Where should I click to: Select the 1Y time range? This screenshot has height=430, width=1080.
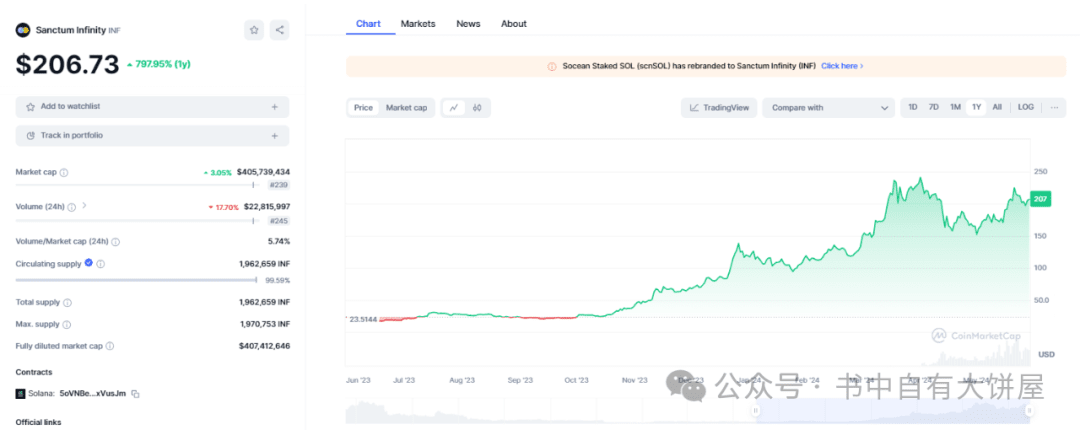976,108
